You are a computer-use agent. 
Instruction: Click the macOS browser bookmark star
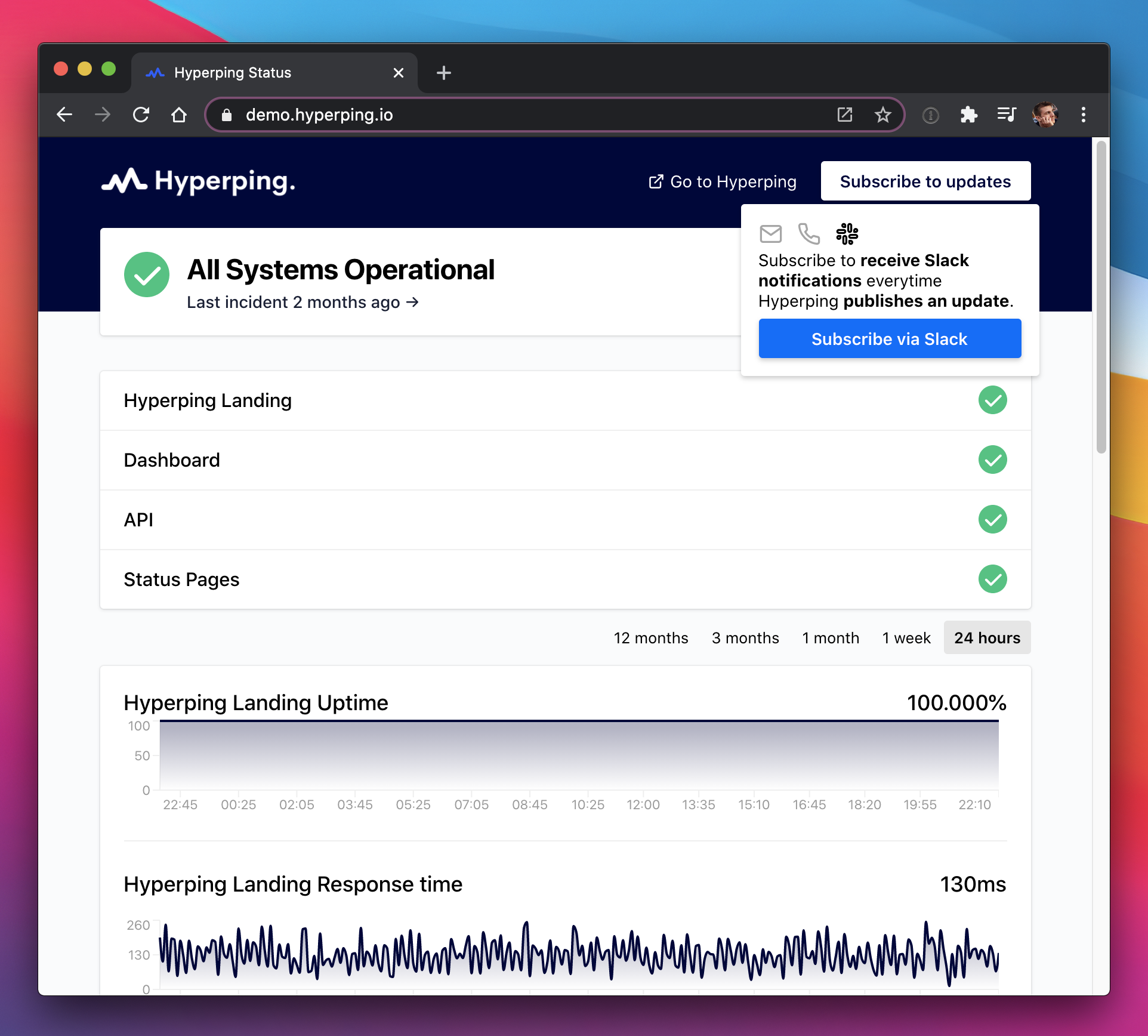click(x=883, y=114)
